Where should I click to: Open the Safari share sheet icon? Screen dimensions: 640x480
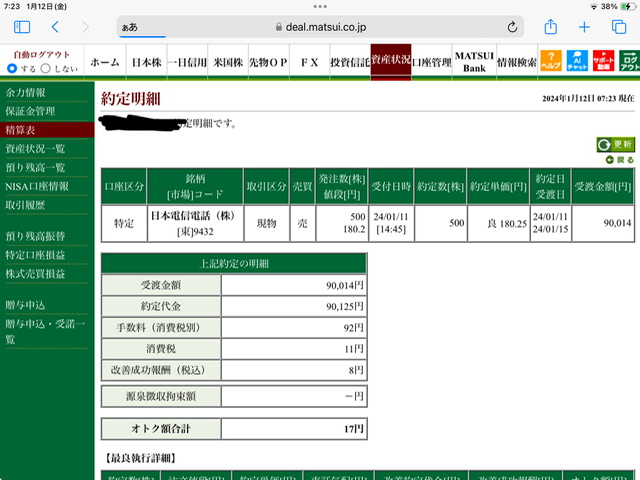pos(551,27)
